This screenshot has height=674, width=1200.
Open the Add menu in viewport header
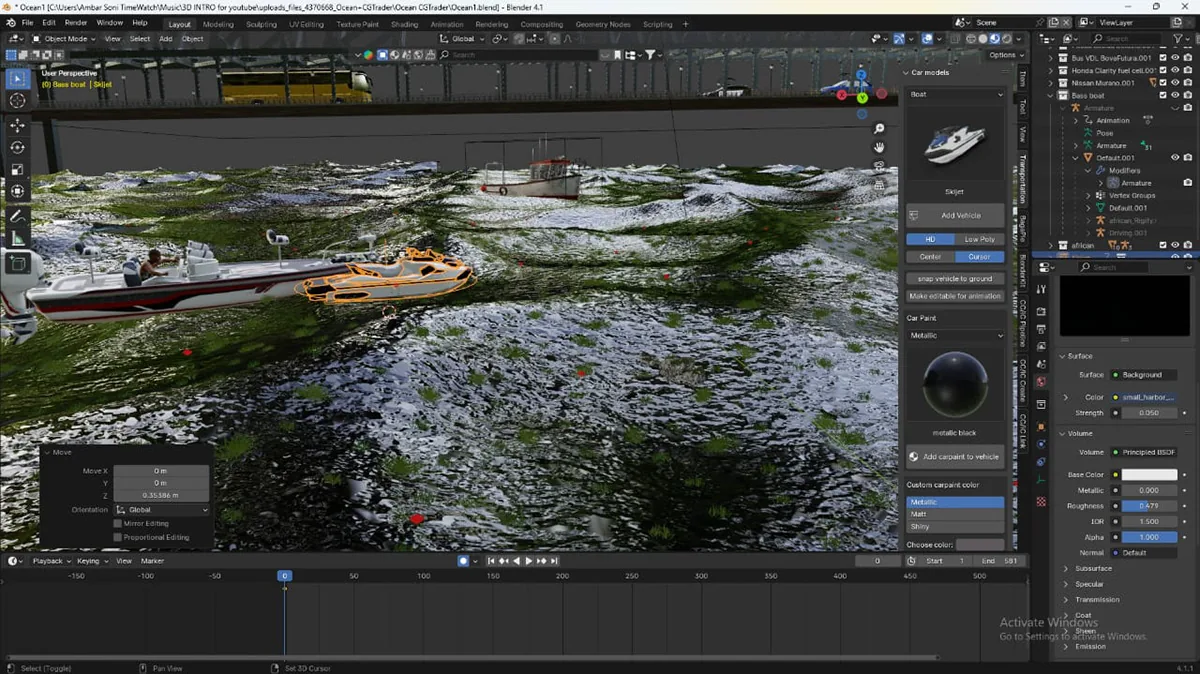[165, 39]
